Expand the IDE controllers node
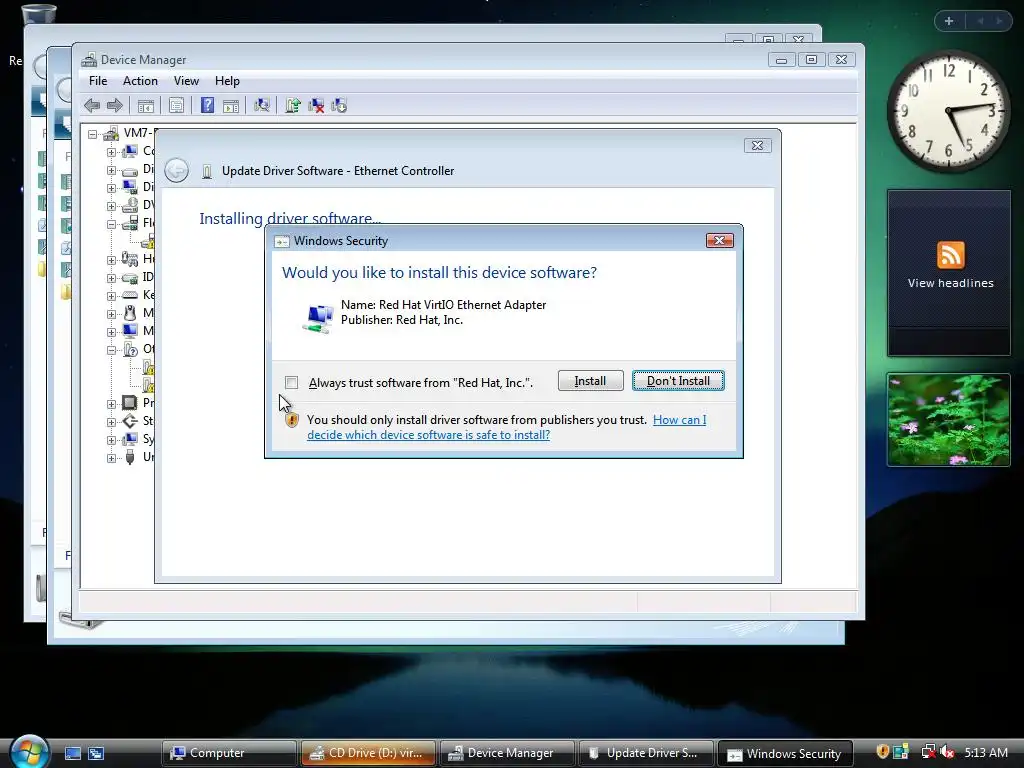 click(x=111, y=278)
